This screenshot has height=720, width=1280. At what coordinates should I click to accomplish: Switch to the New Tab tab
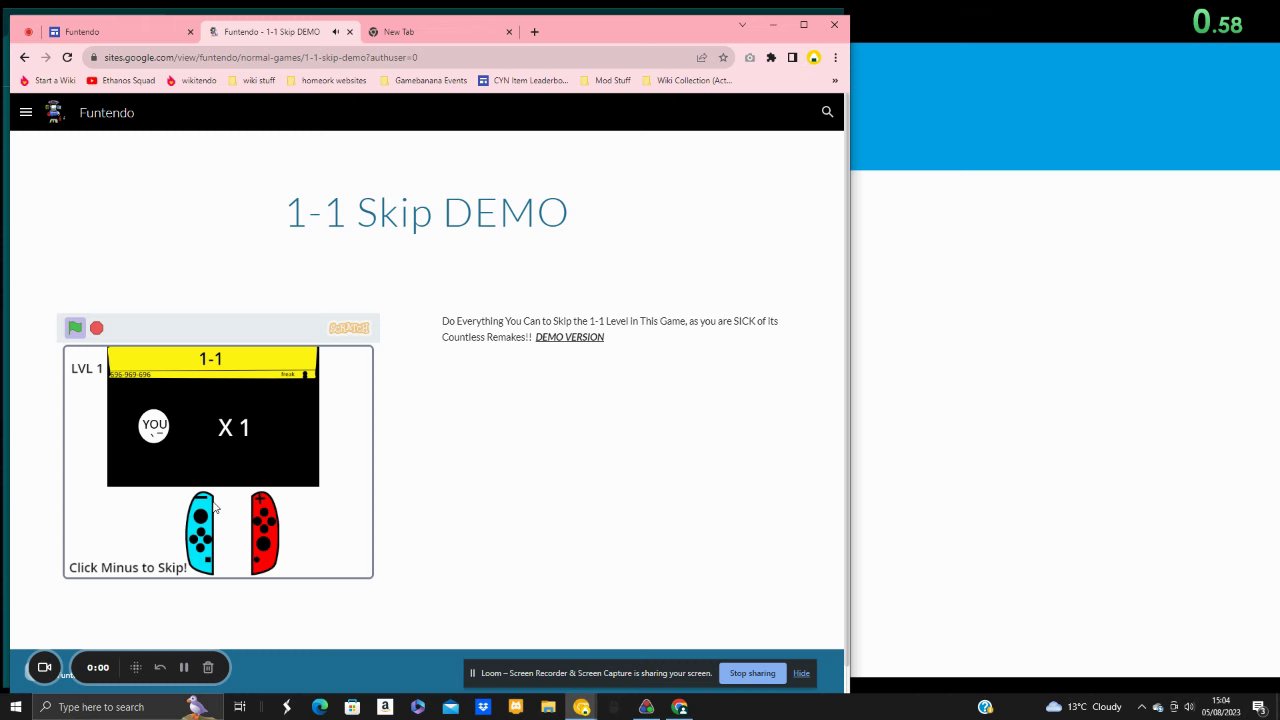coord(438,31)
